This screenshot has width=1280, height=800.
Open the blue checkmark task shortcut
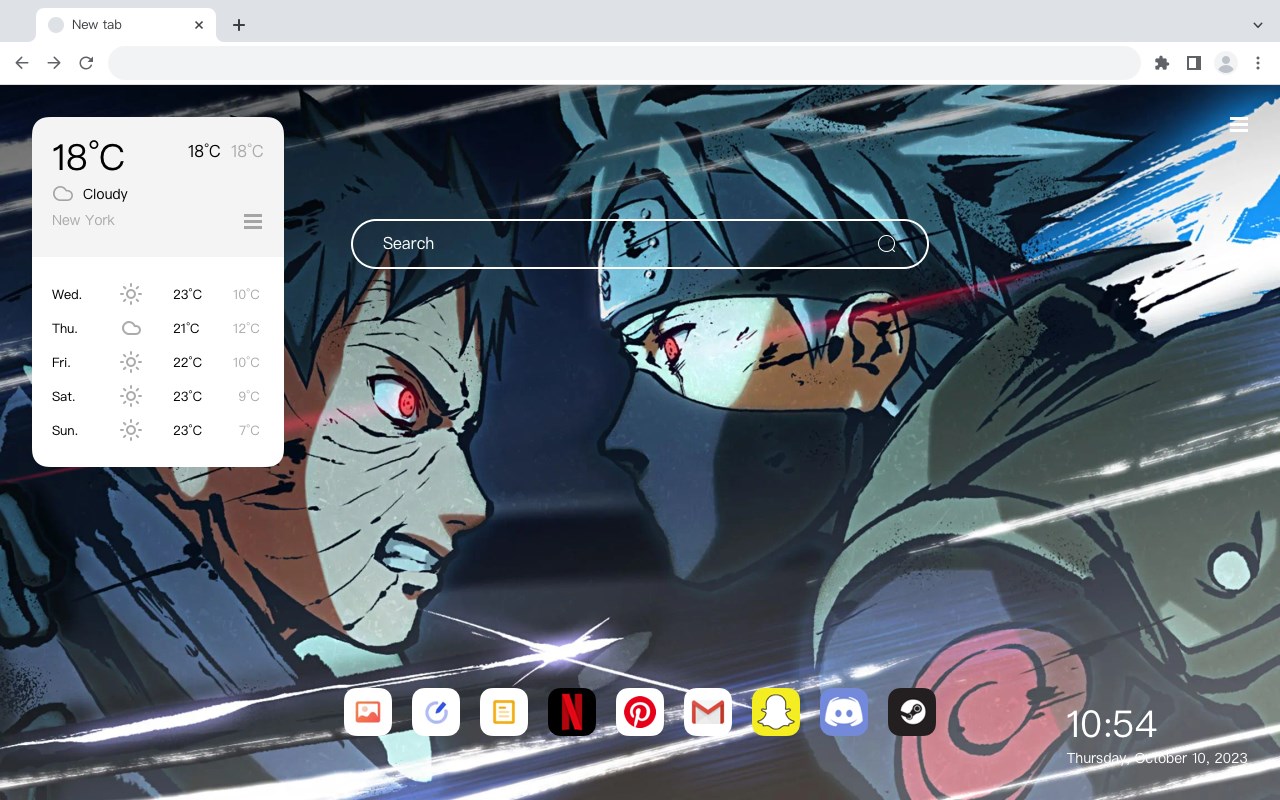pyautogui.click(x=436, y=712)
